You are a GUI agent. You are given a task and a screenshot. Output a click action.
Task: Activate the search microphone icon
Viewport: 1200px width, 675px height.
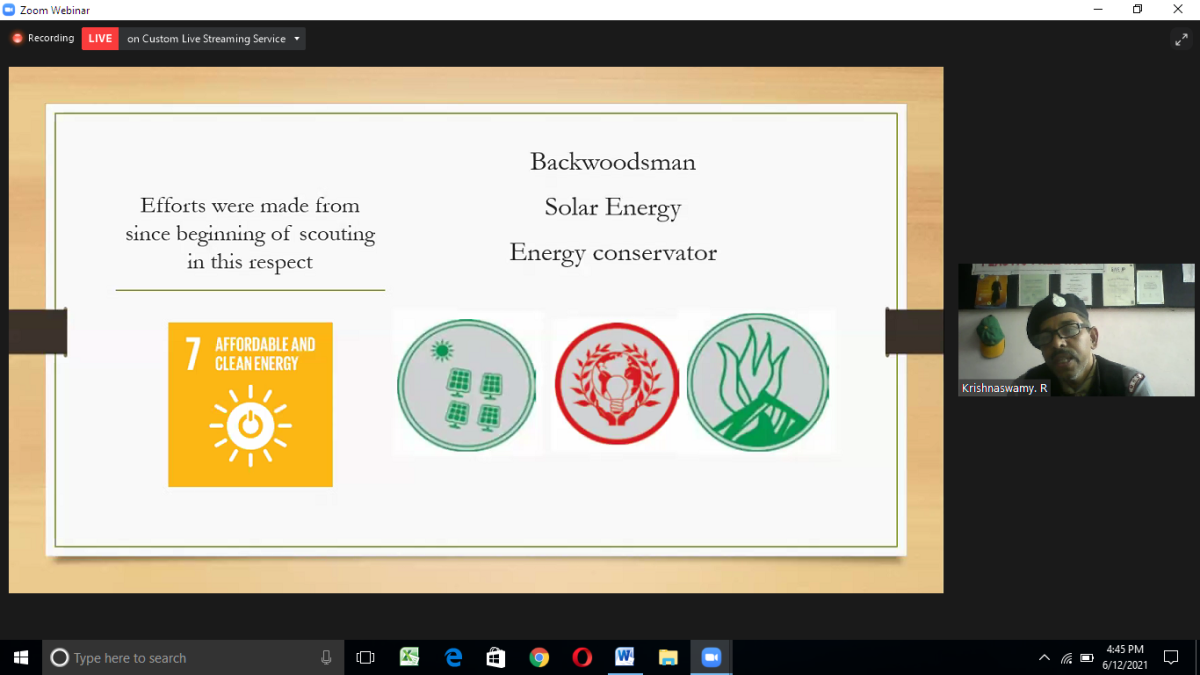[326, 657]
